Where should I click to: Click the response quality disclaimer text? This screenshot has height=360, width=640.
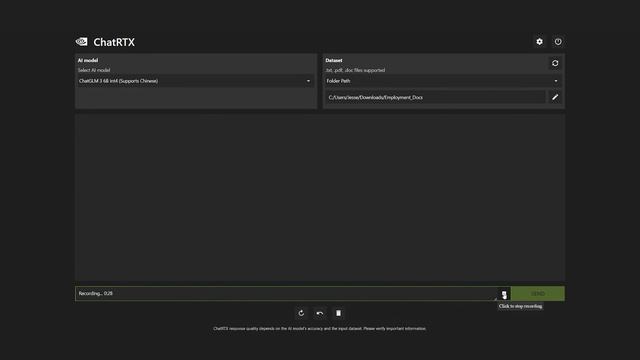(320, 329)
